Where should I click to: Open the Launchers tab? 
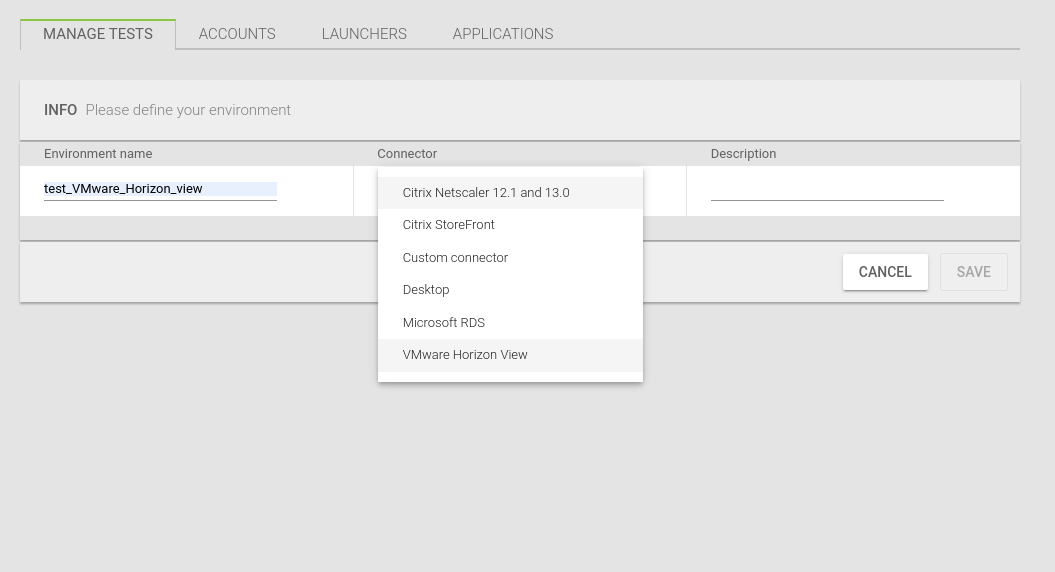(x=364, y=34)
